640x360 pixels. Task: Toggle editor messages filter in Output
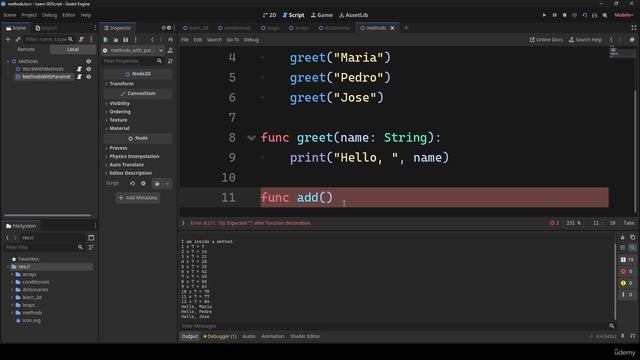point(627,294)
